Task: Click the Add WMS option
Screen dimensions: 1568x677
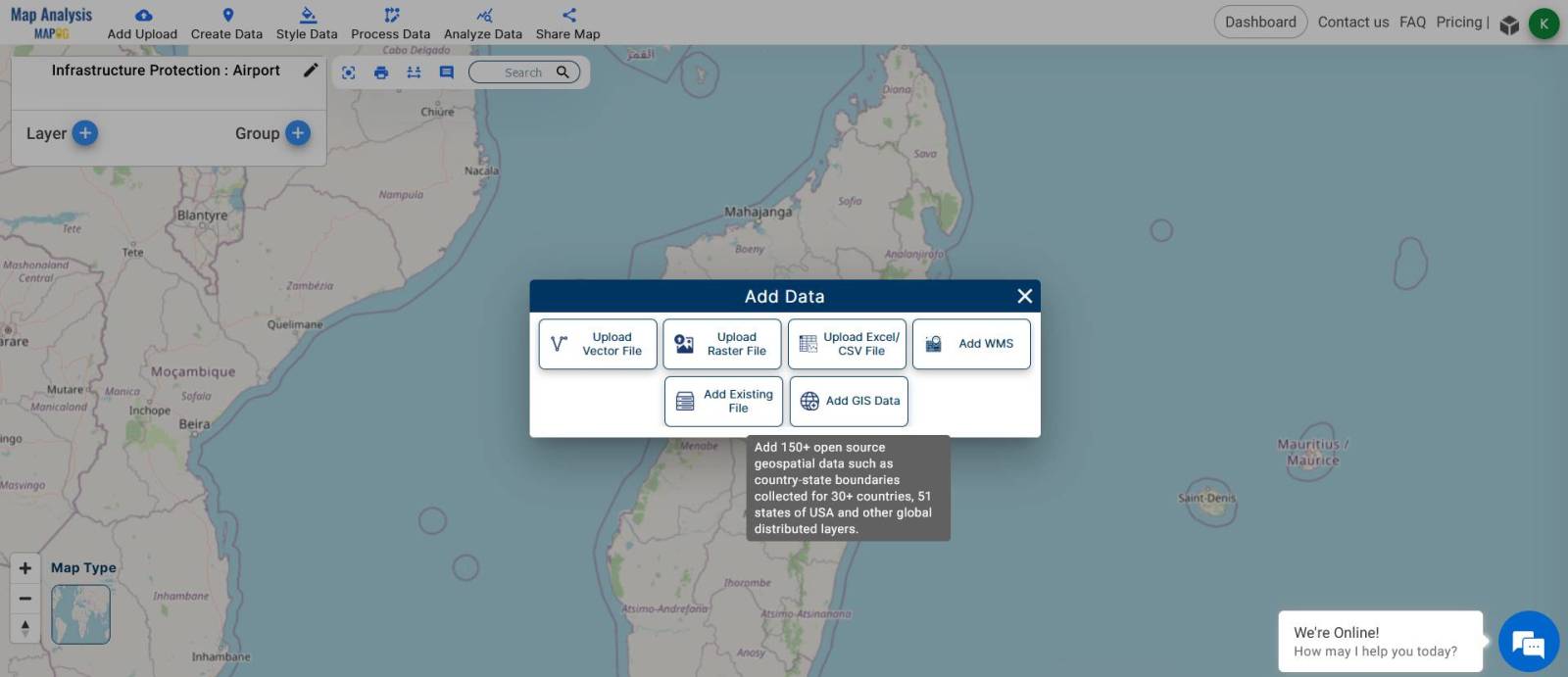Action: click(971, 344)
